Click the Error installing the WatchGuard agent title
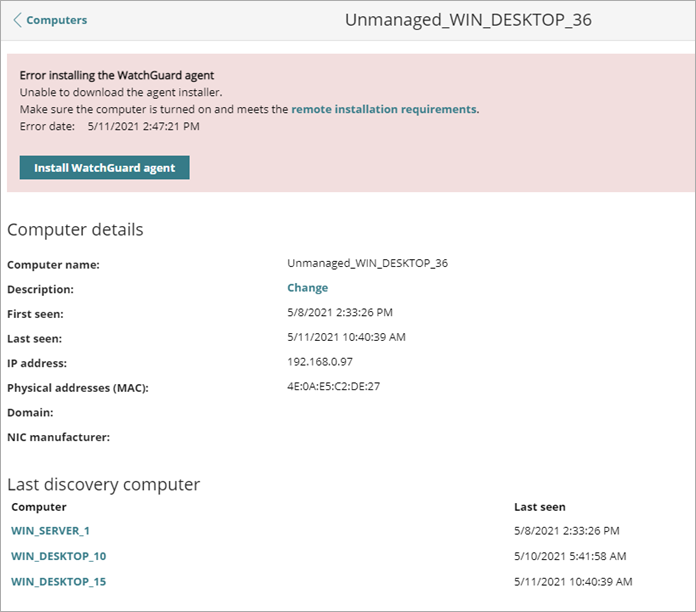The height and width of the screenshot is (612, 696). point(117,75)
